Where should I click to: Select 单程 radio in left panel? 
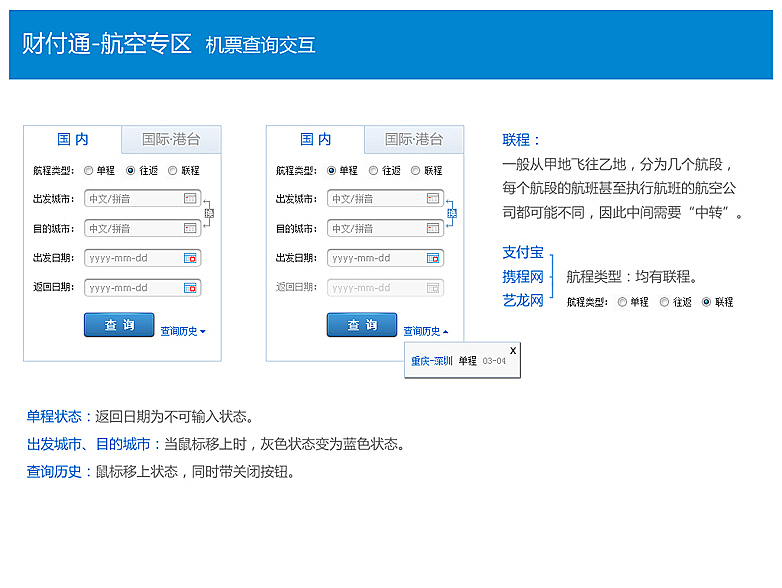pos(88,171)
